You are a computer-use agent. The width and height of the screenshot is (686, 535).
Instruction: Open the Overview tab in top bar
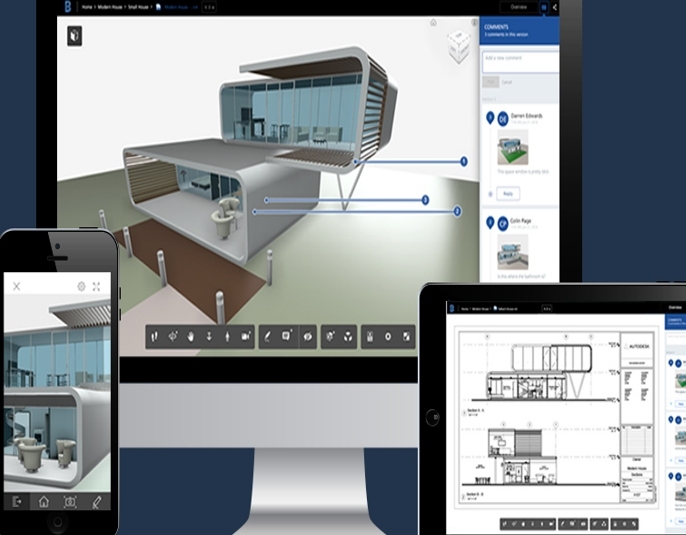tap(518, 7)
